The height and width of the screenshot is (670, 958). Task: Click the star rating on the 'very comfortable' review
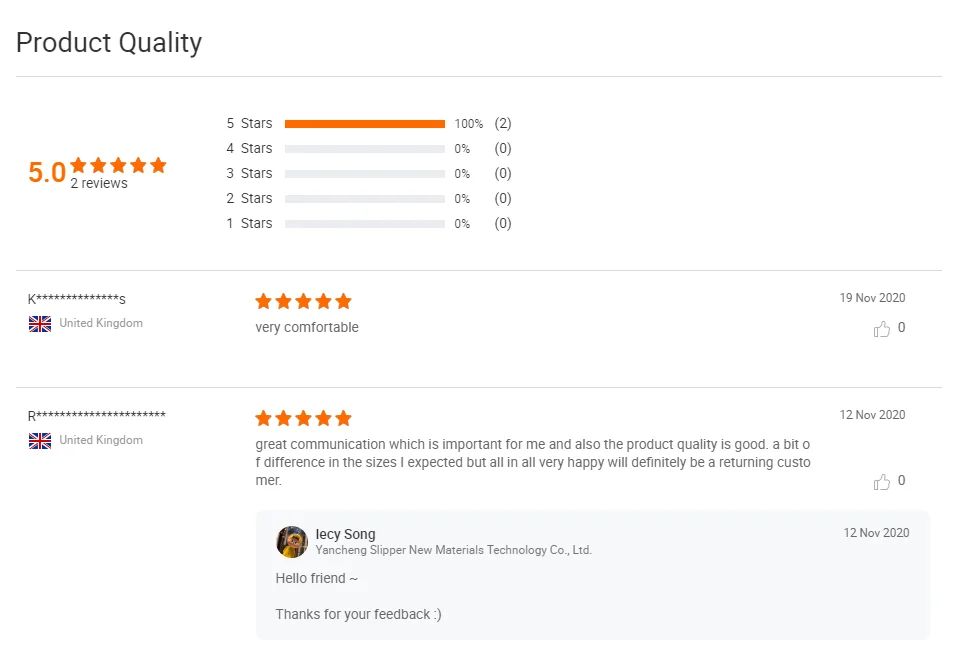(303, 301)
